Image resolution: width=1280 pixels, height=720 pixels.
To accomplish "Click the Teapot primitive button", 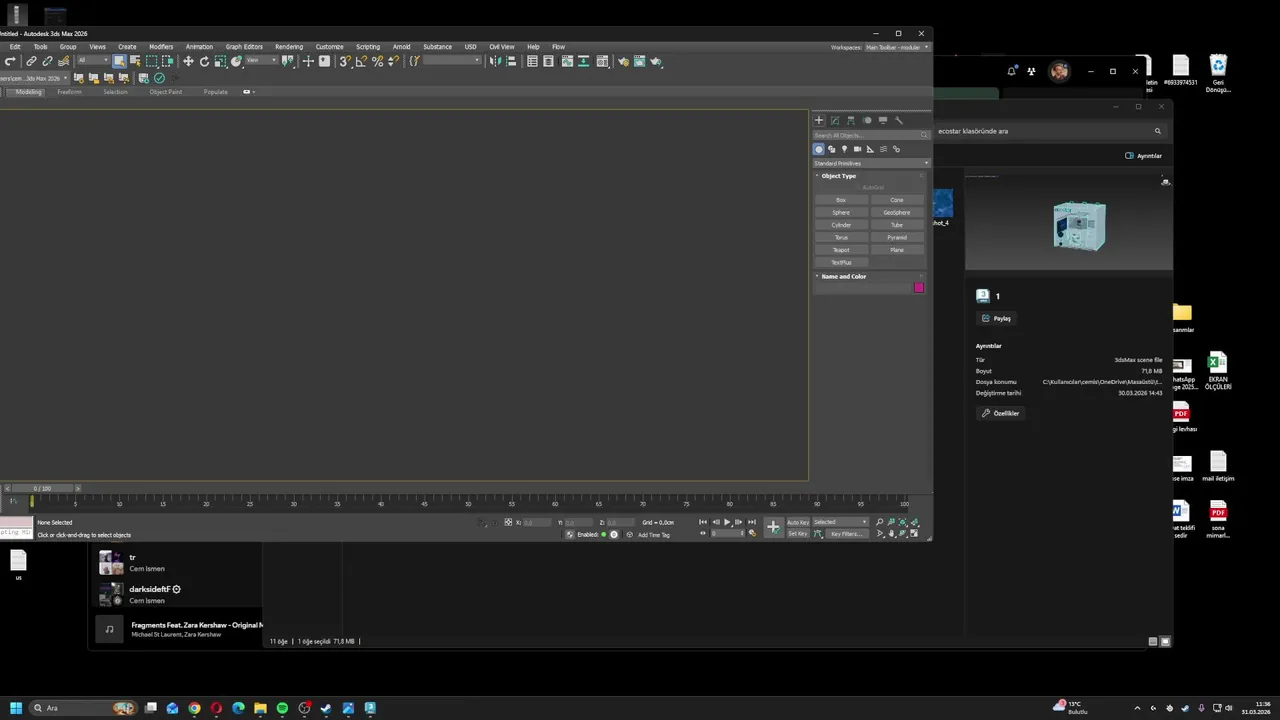I will [x=841, y=250].
